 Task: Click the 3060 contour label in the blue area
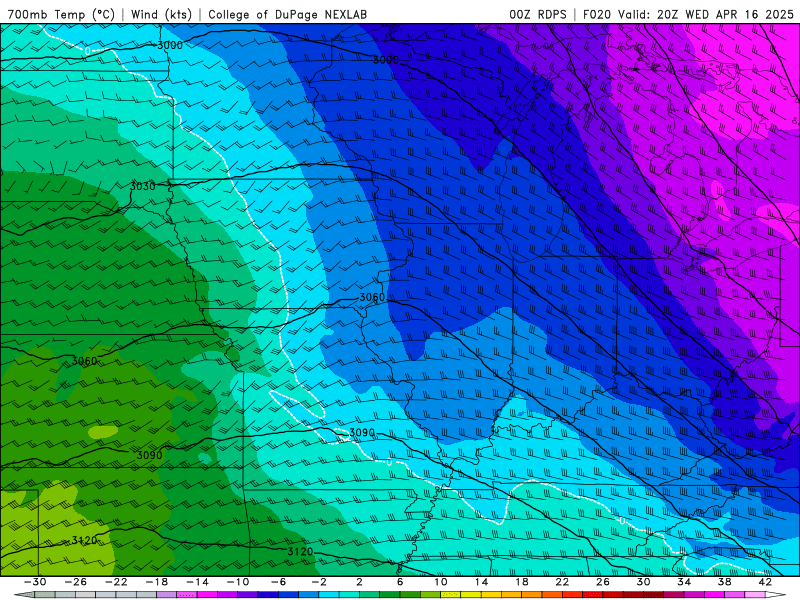pyautogui.click(x=372, y=297)
